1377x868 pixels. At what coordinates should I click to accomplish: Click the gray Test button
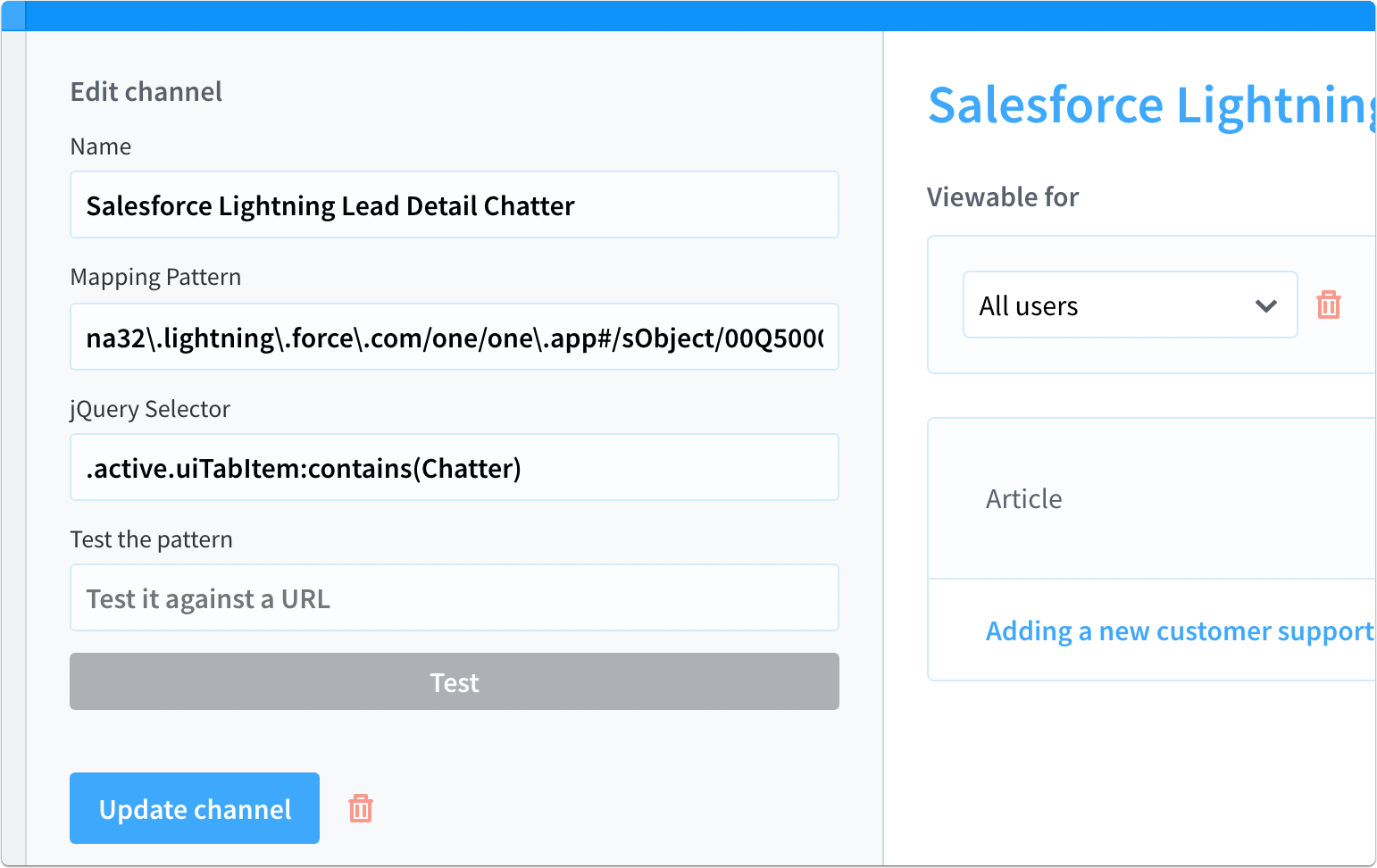[x=455, y=681]
